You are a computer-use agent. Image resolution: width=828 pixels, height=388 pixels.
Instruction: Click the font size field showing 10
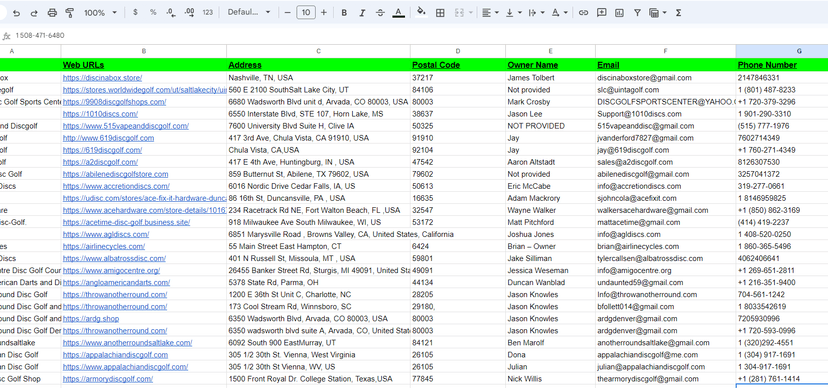click(306, 13)
